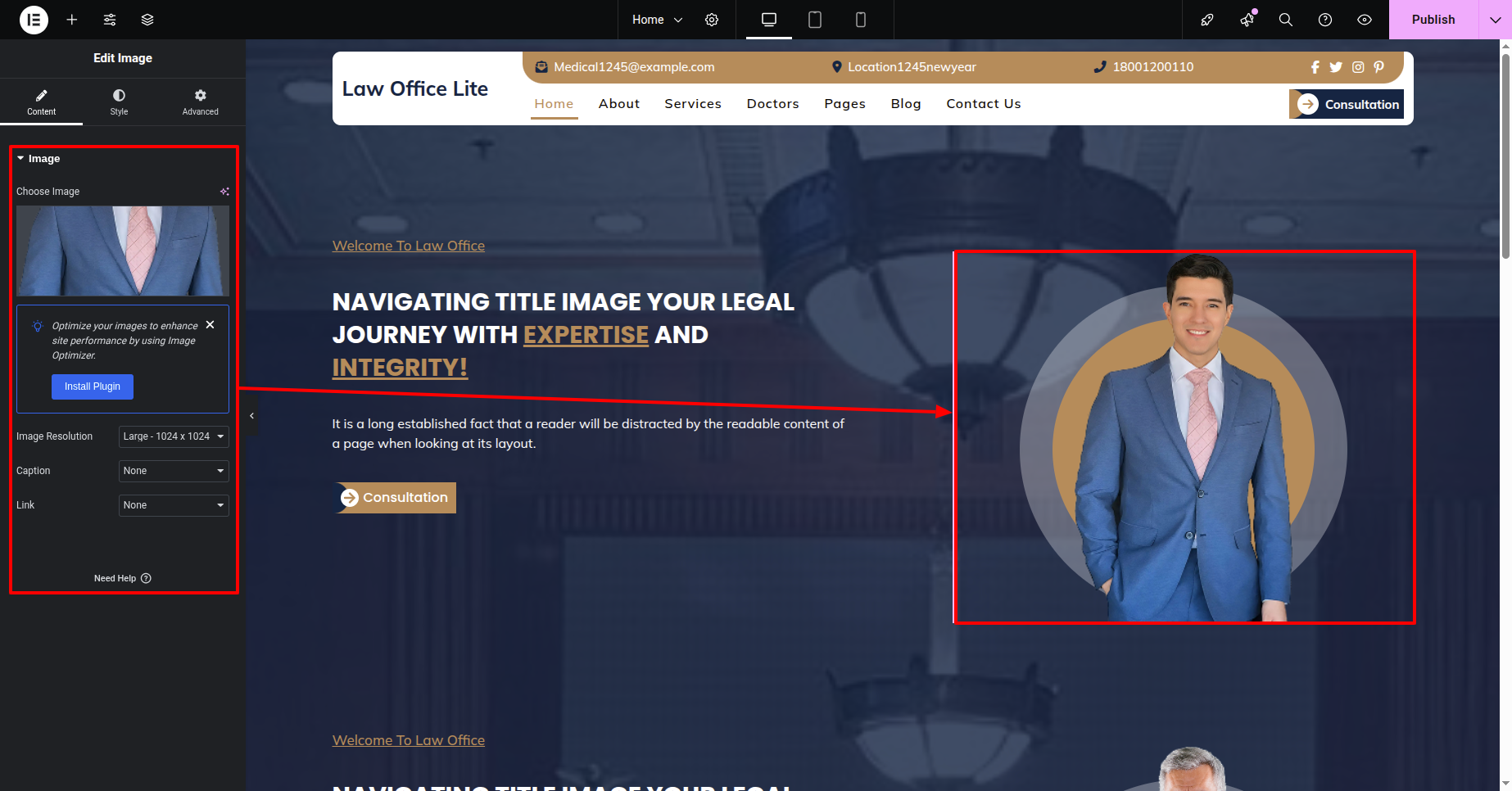Click the first Welcome To Law Office link

[x=409, y=246]
